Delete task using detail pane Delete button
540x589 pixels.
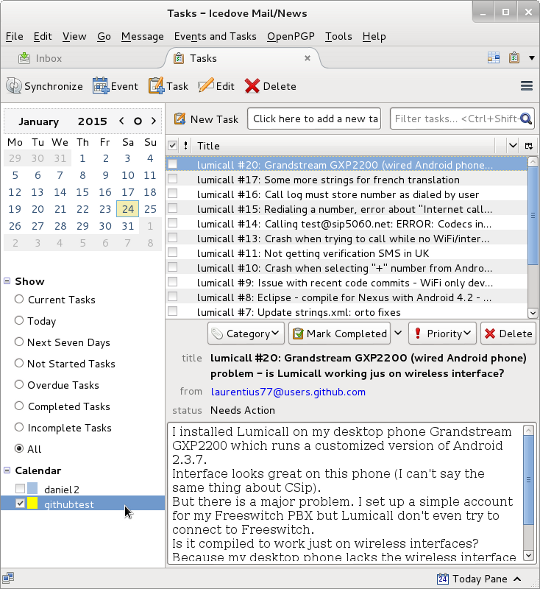508,334
